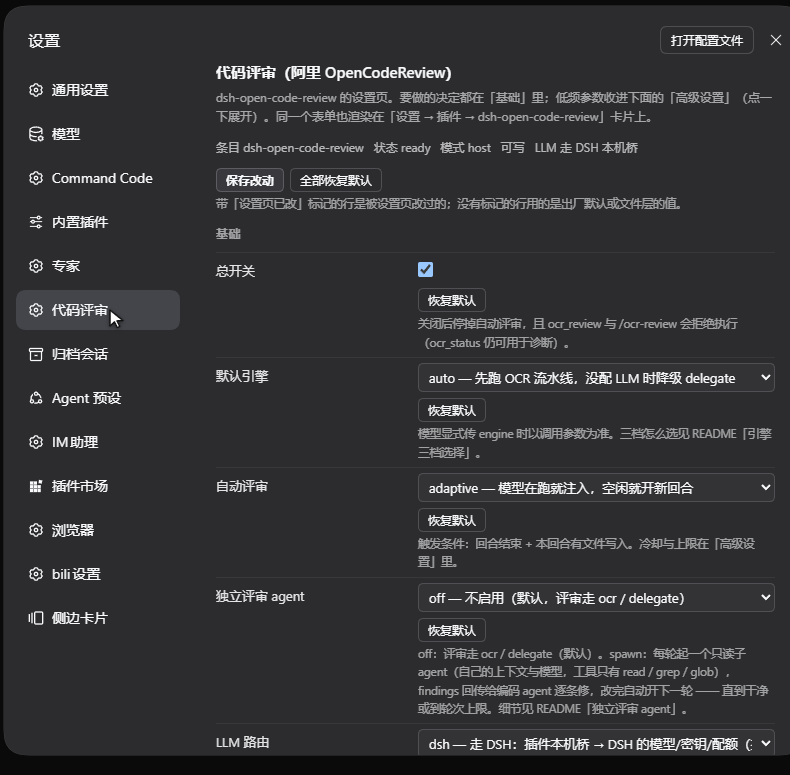The width and height of the screenshot is (790, 775).
Task: Click the database icon beside 模型
Action: coord(36,134)
